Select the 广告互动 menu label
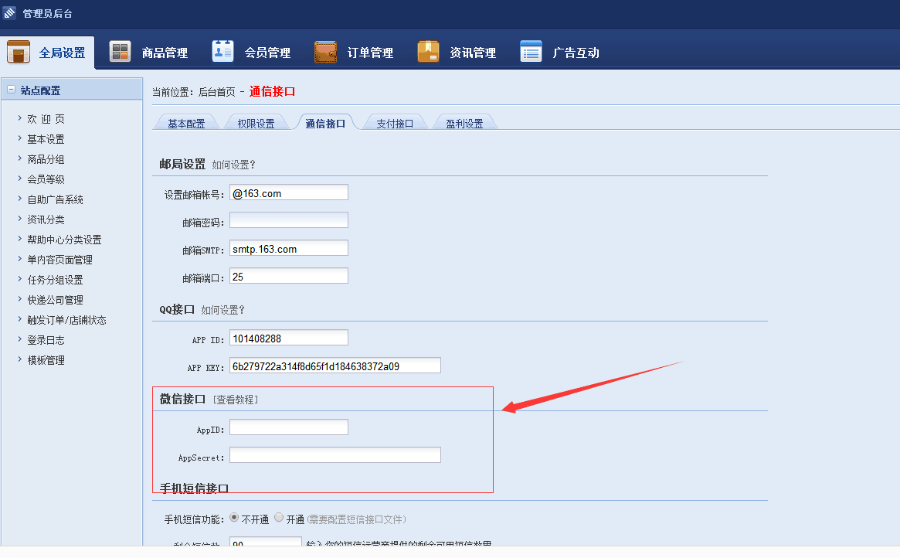This screenshot has height=558, width=900. pos(576,53)
